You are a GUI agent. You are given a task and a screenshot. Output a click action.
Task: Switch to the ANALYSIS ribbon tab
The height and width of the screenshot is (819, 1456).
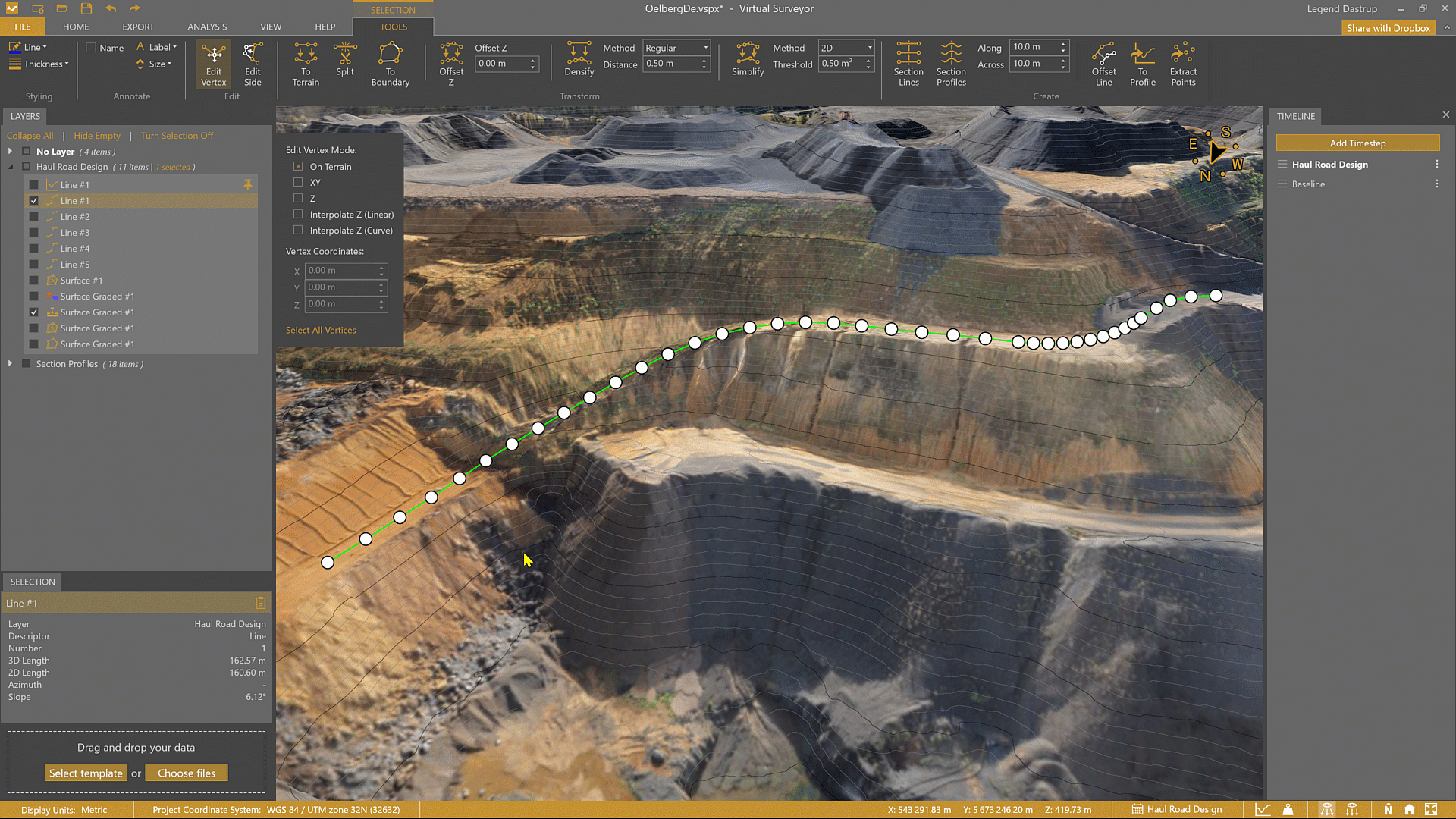207,27
